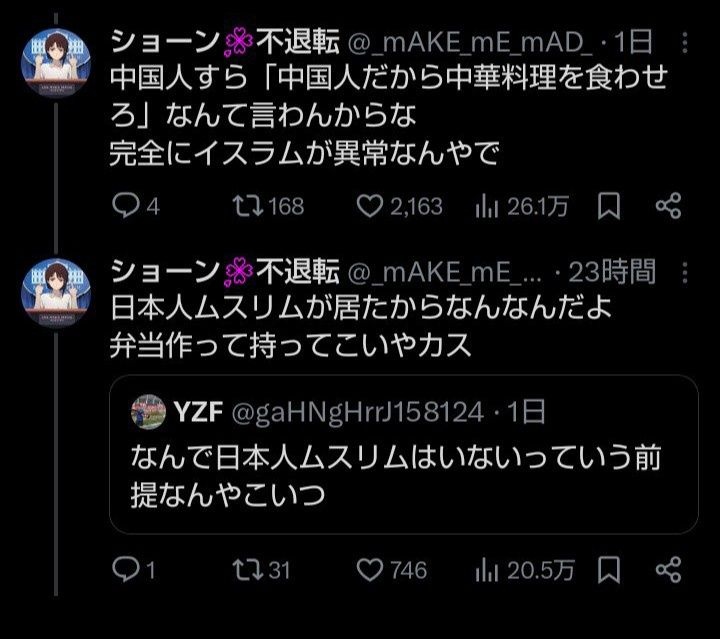Screen dimensions: 720x639
Task: View analytics showing 26.1万 views
Action: click(486, 206)
